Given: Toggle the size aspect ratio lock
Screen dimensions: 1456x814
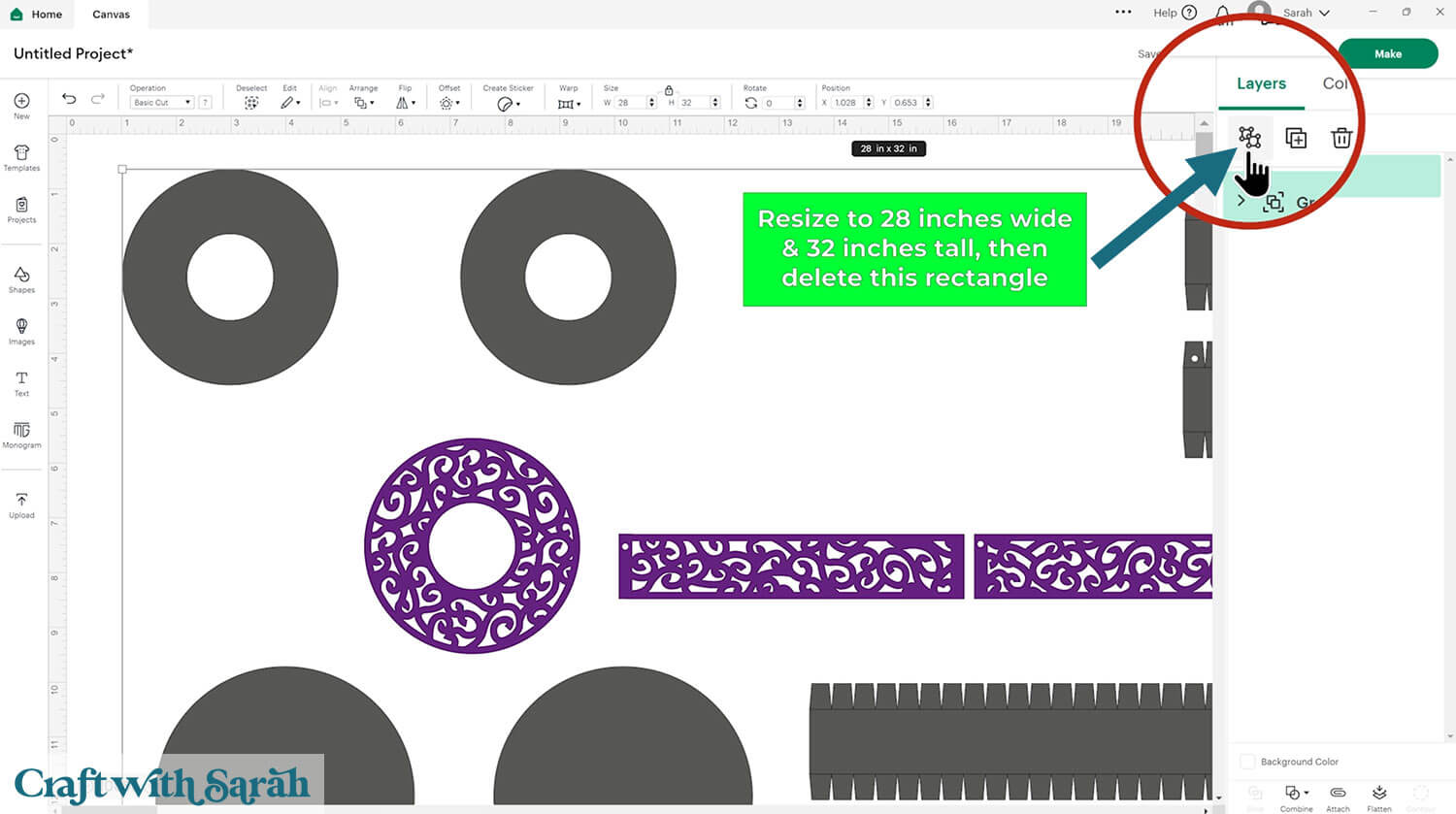Looking at the screenshot, I should coord(669,90).
